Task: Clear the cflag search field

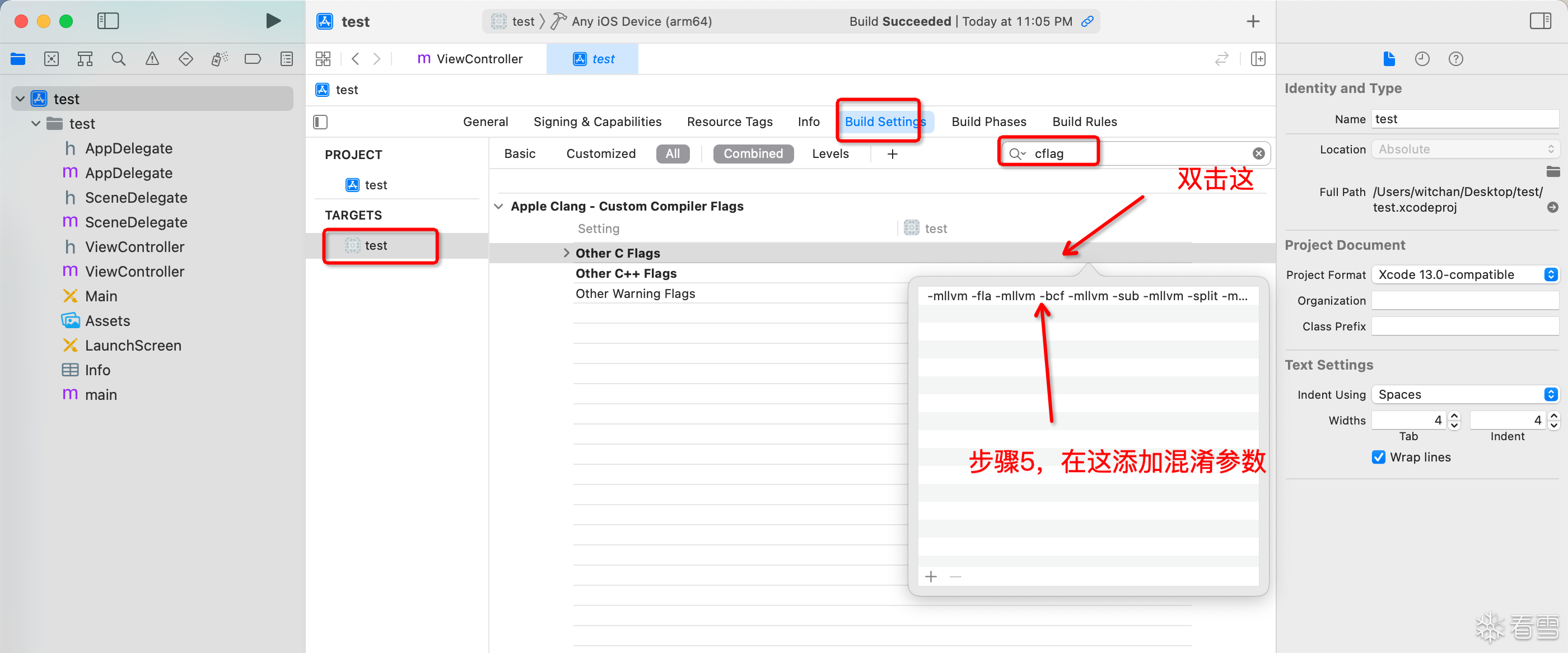Action: click(x=1258, y=154)
